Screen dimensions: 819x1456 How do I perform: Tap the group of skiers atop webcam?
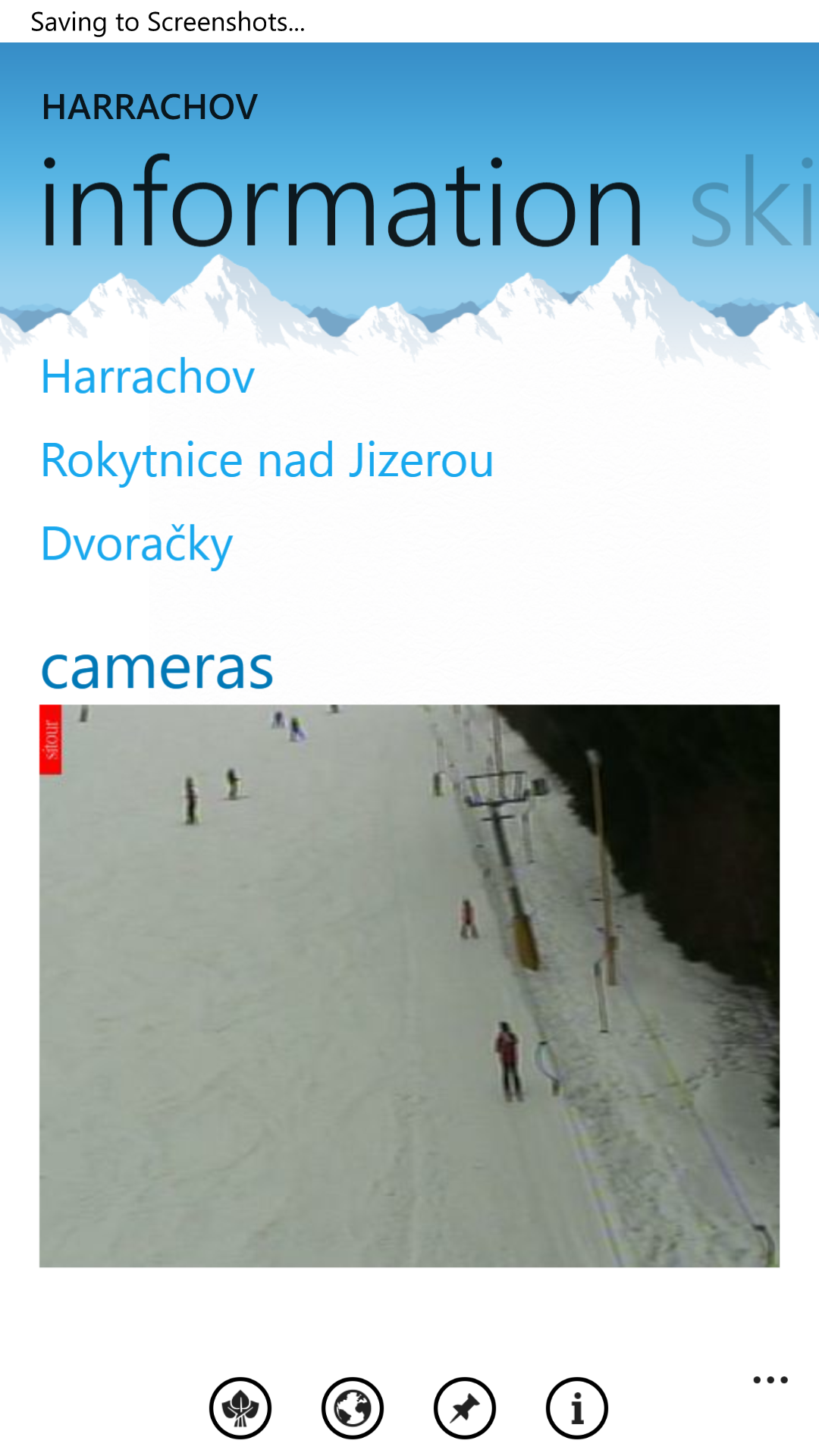288,726
